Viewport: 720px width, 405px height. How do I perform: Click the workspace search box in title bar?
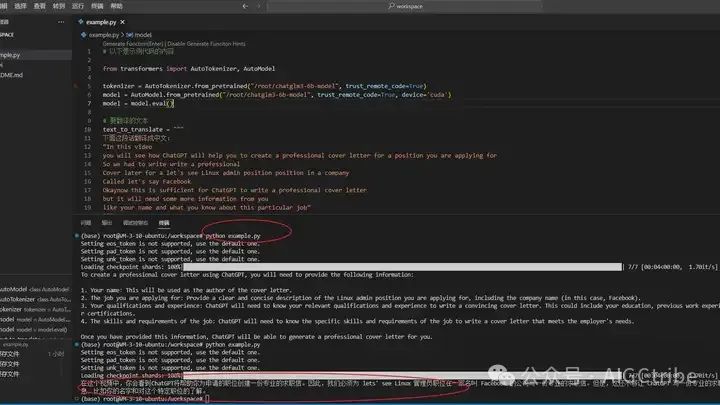[x=404, y=6]
